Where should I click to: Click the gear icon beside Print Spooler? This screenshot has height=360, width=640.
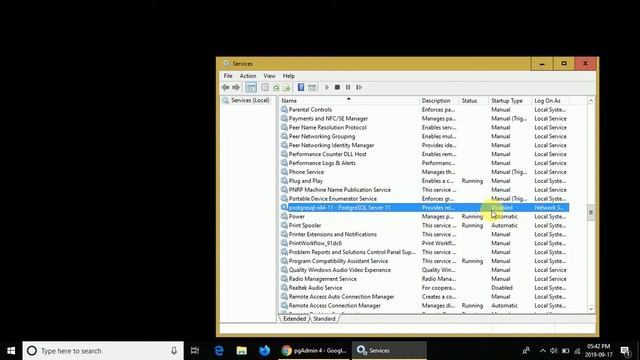tap(284, 225)
